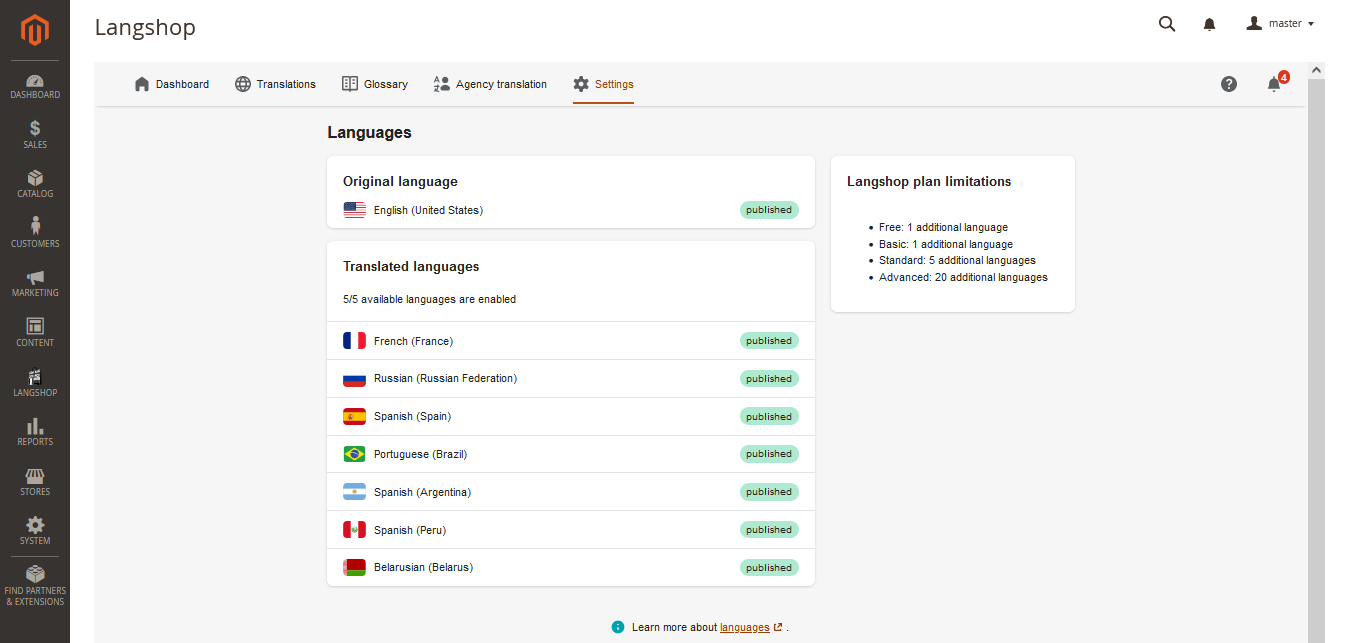Select the Spanish (Peru) language row
The height and width of the screenshot is (643, 1348).
[x=571, y=530]
